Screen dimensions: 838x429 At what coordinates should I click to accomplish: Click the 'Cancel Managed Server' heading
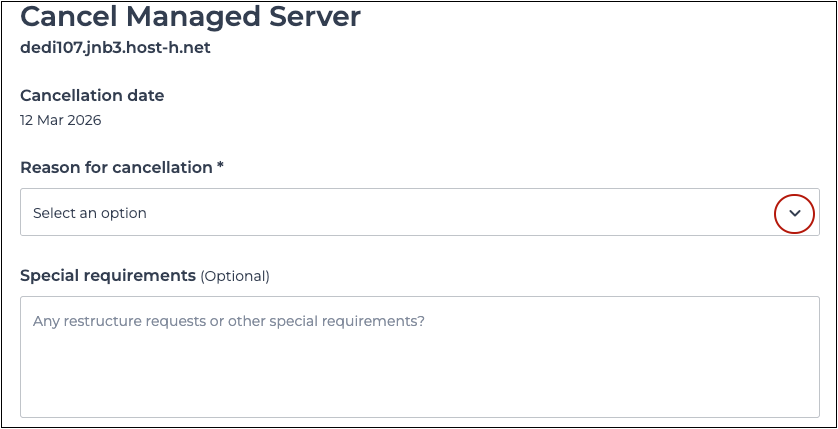coord(190,16)
